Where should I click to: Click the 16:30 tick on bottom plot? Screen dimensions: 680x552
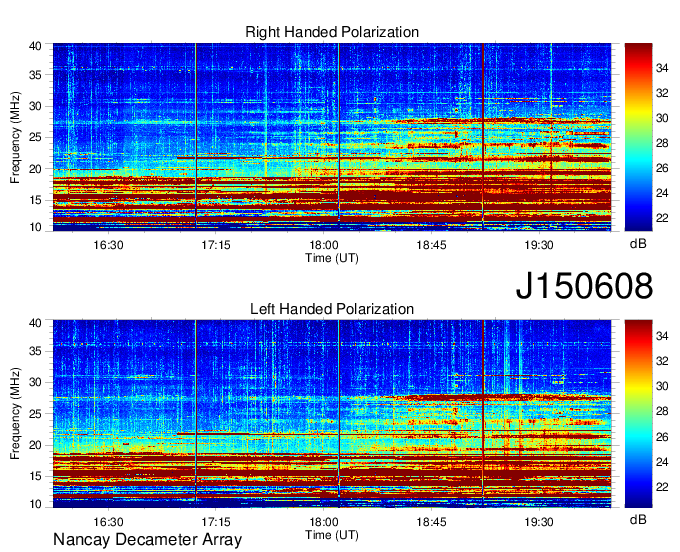coord(108,522)
